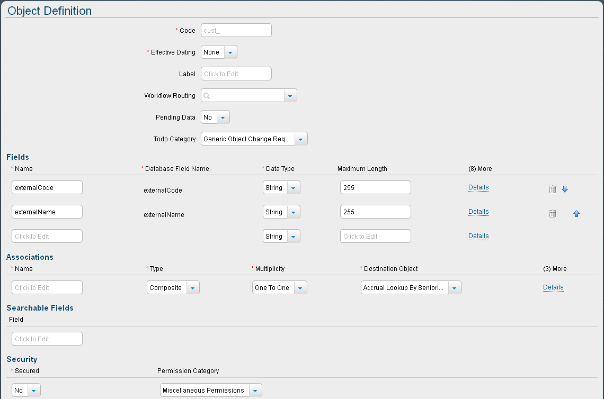Open Todo Category dropdown
Image resolution: width=604 pixels, height=399 pixels.
click(300, 139)
